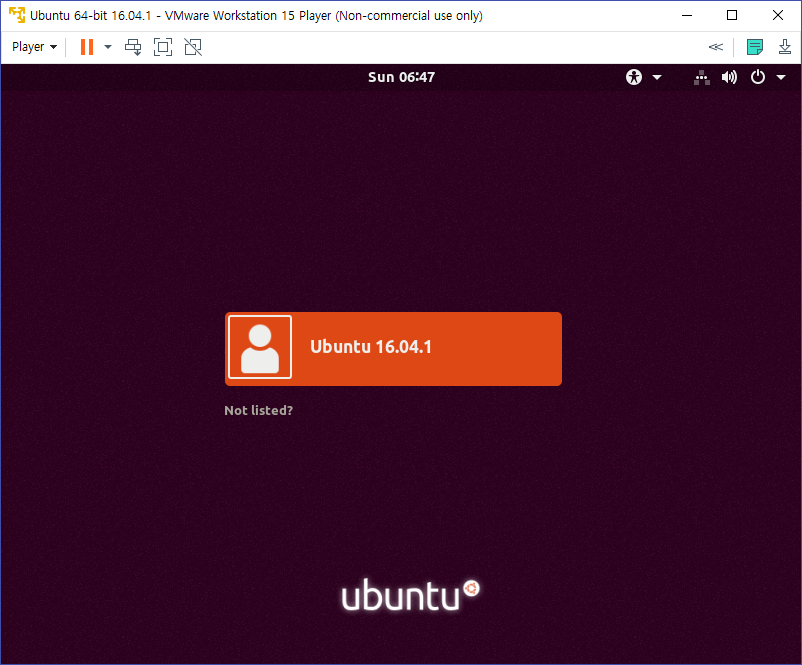The width and height of the screenshot is (802, 665).
Task: Click the download/install tools icon
Action: click(785, 47)
